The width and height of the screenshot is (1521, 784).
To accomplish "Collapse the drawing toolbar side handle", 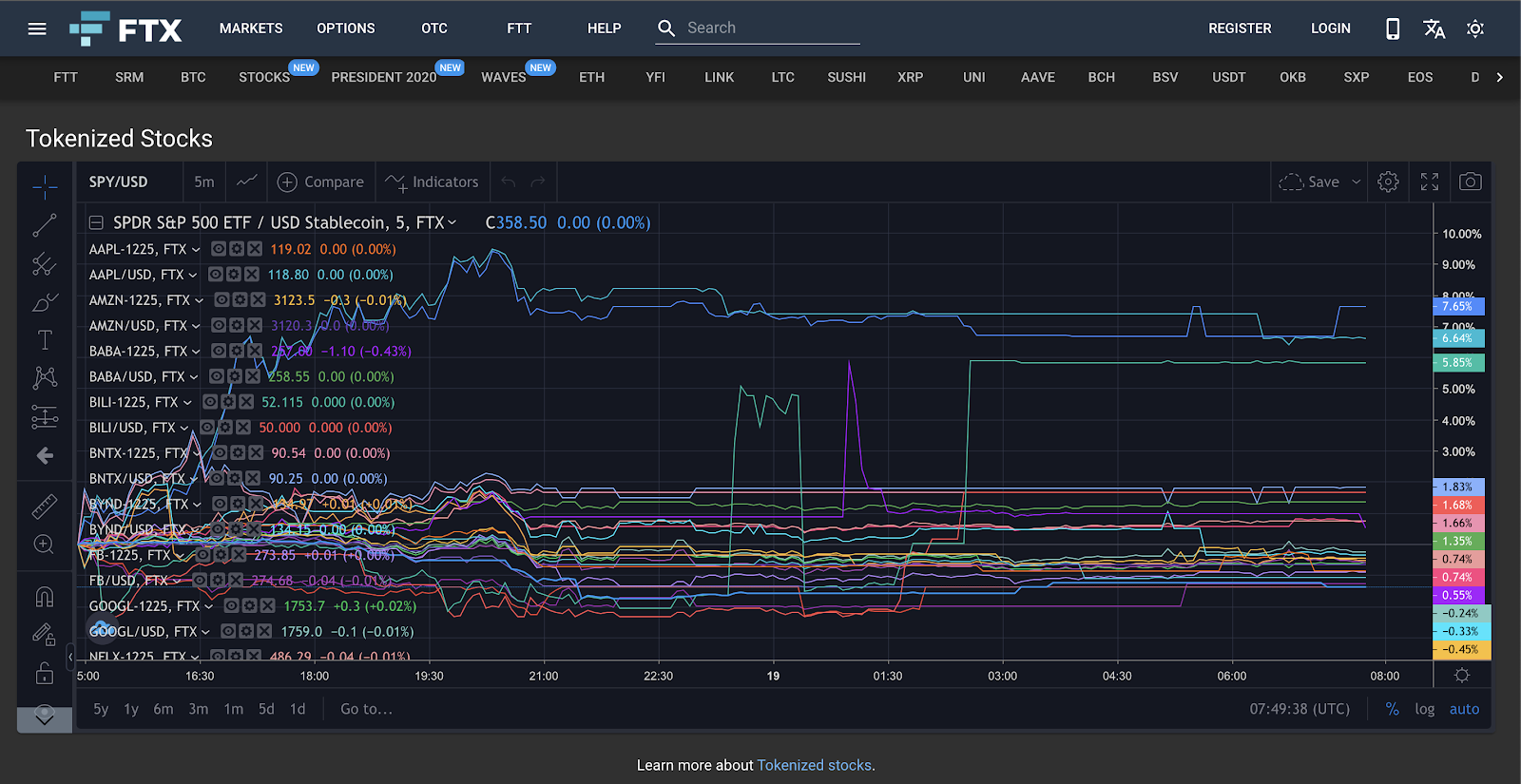I will (x=70, y=656).
